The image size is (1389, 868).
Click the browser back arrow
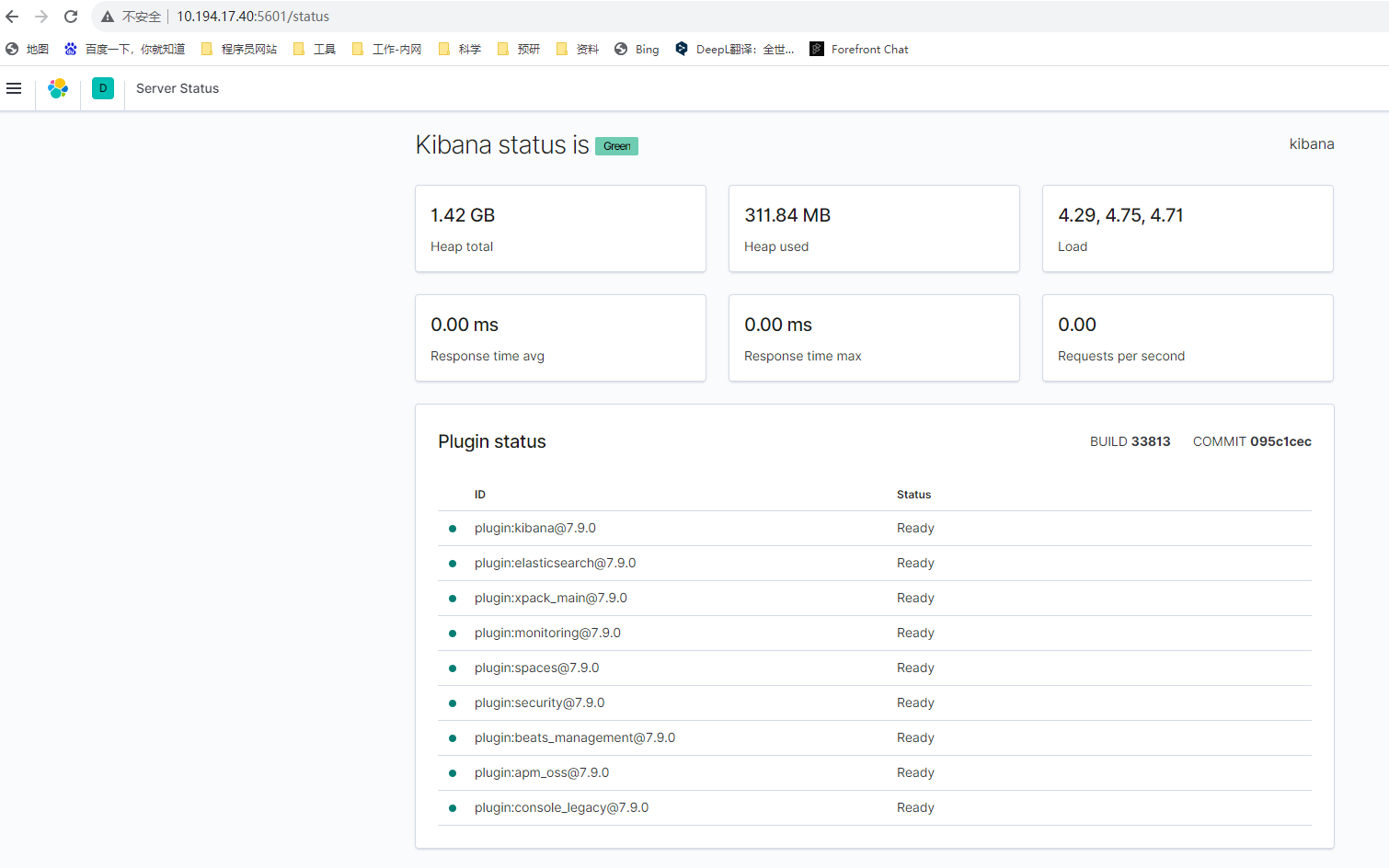[x=12, y=17]
